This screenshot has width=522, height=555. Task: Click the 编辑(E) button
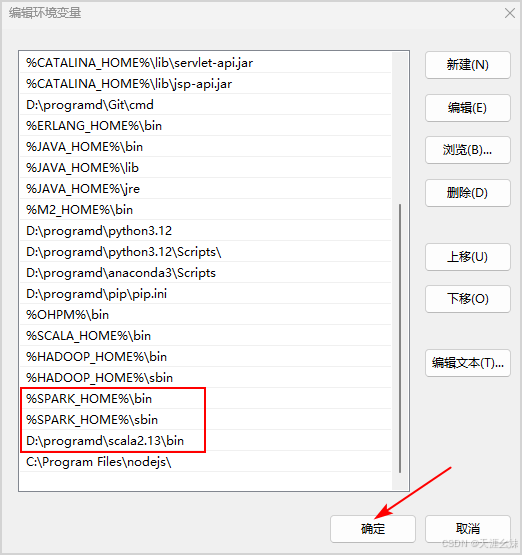pos(467,108)
